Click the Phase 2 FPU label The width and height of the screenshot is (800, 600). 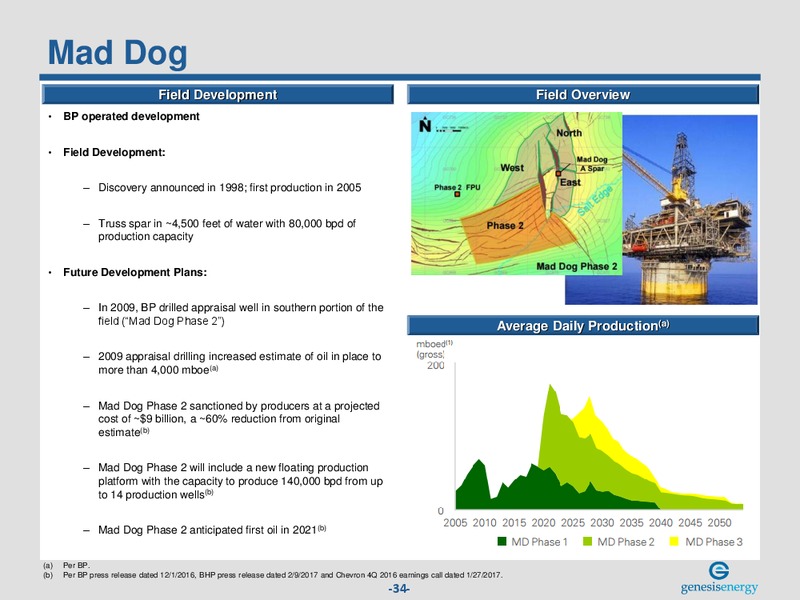pos(457,187)
